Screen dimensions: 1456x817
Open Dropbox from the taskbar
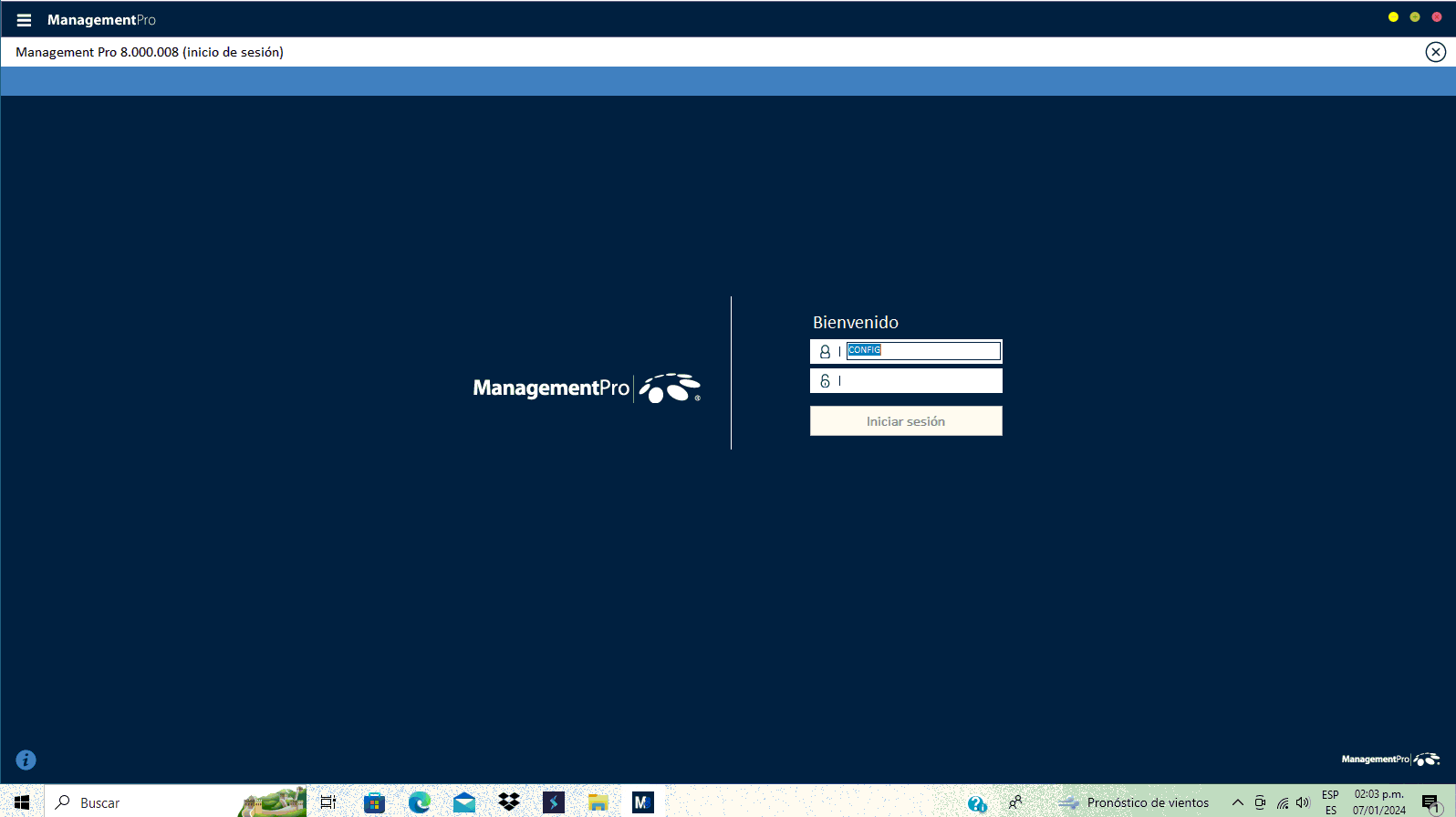(509, 802)
